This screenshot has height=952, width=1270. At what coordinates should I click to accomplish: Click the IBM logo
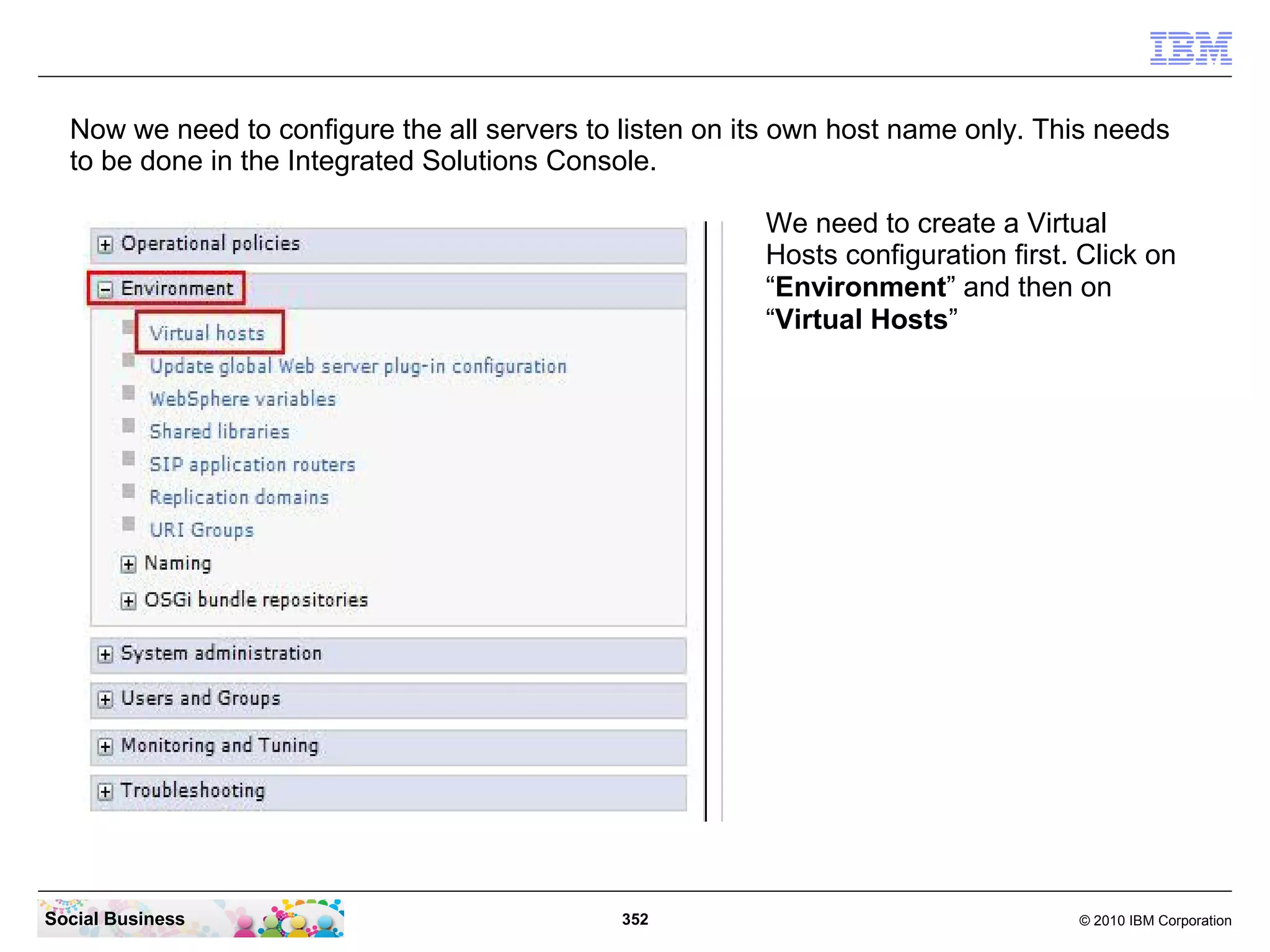coord(1191,48)
